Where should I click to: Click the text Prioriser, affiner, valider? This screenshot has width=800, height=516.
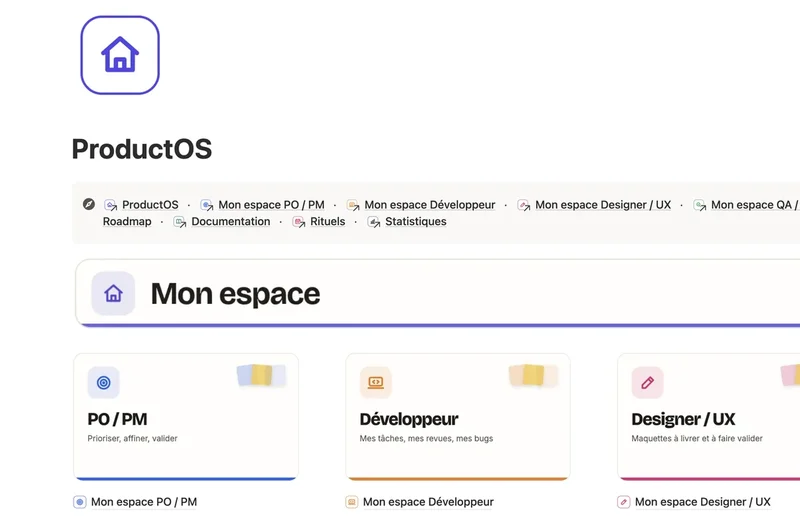(133, 438)
